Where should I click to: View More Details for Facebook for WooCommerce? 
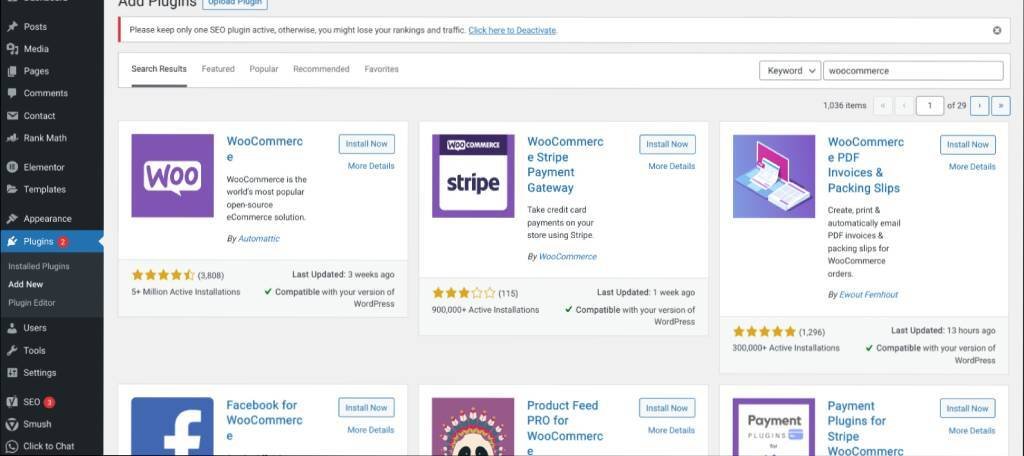(x=371, y=430)
